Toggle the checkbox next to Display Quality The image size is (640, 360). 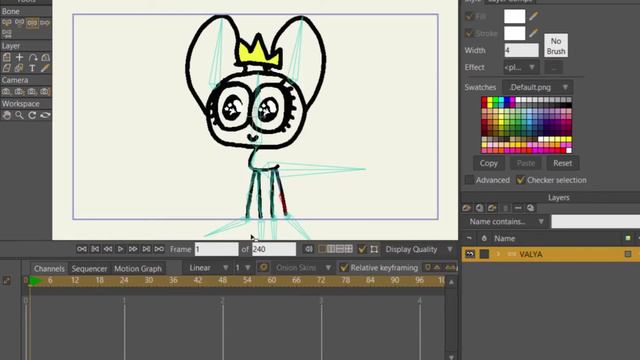362,249
